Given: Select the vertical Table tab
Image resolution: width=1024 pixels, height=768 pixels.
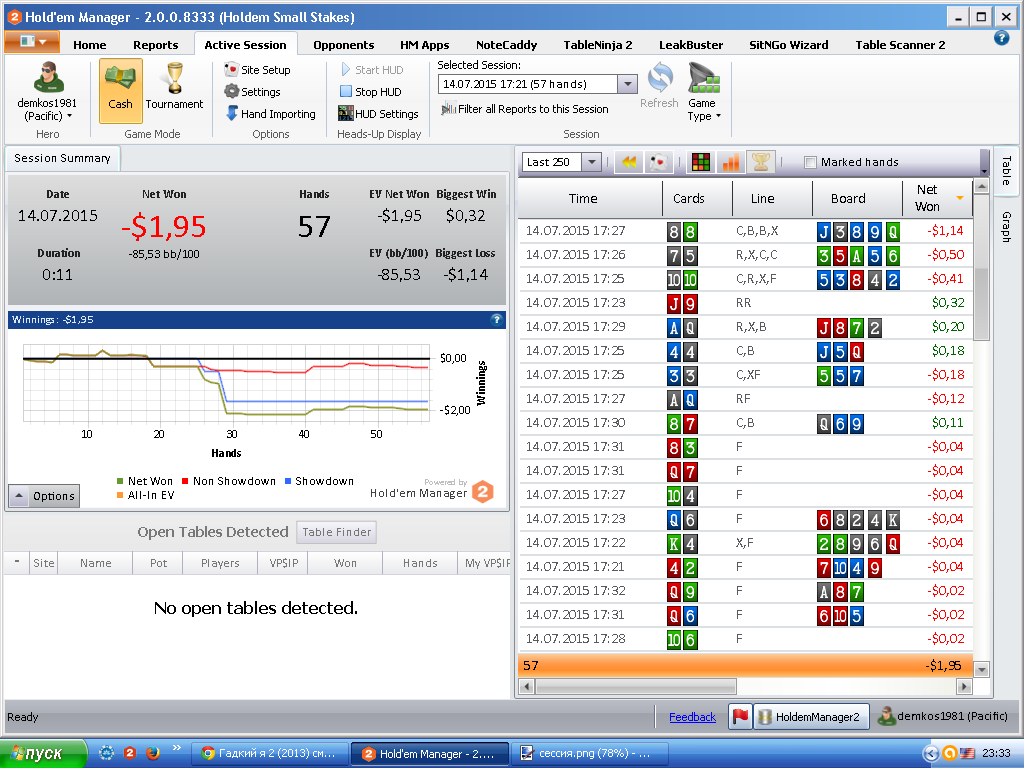Looking at the screenshot, I should click(x=1006, y=170).
